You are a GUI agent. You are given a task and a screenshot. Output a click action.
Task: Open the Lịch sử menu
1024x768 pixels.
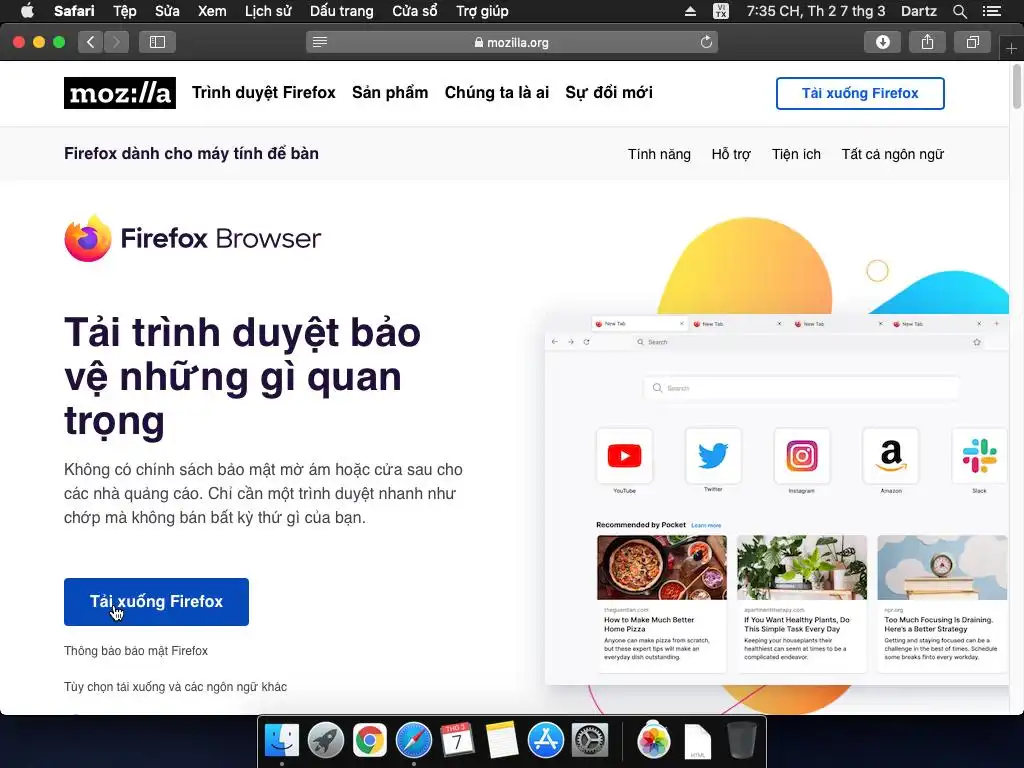tap(268, 11)
